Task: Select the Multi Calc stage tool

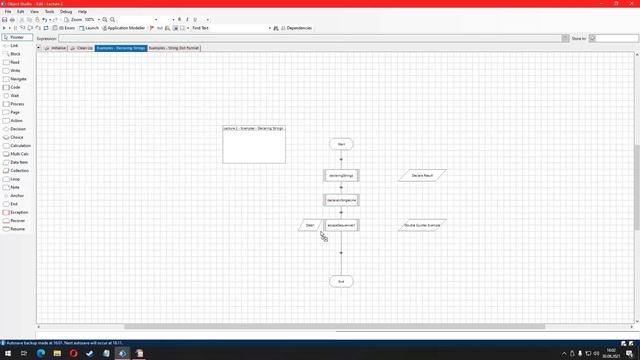Action: click(x=16, y=154)
